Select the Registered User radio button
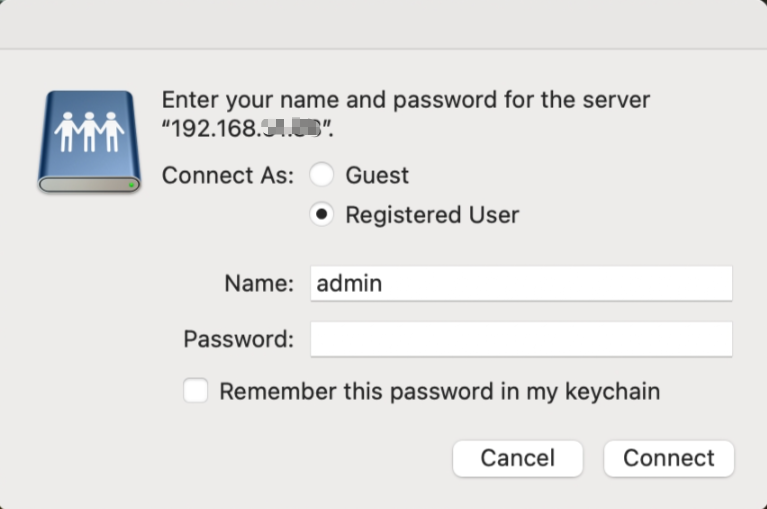This screenshot has width=767, height=509. tap(321, 214)
